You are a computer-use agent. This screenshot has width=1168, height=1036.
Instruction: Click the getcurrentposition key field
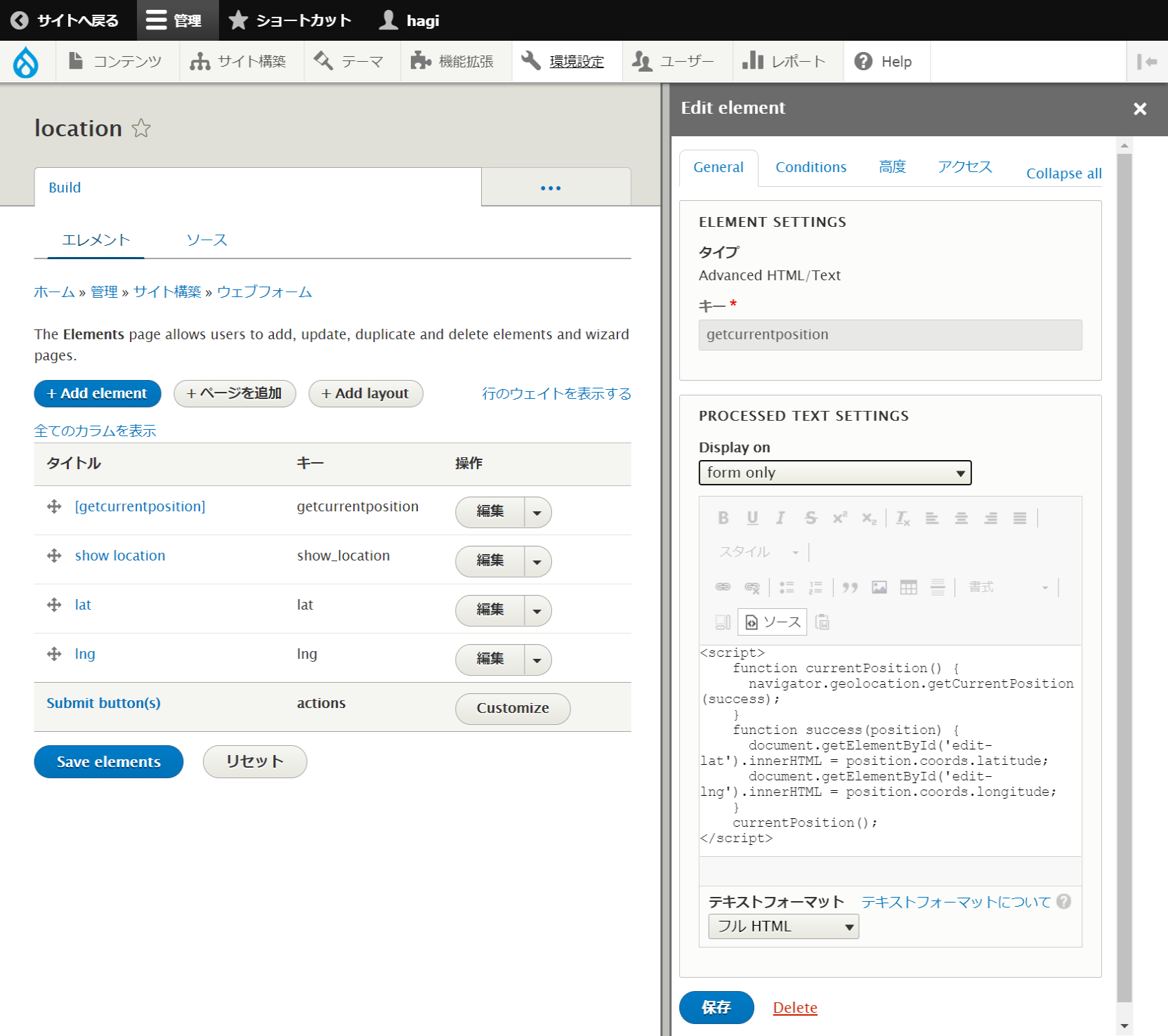pos(891,335)
